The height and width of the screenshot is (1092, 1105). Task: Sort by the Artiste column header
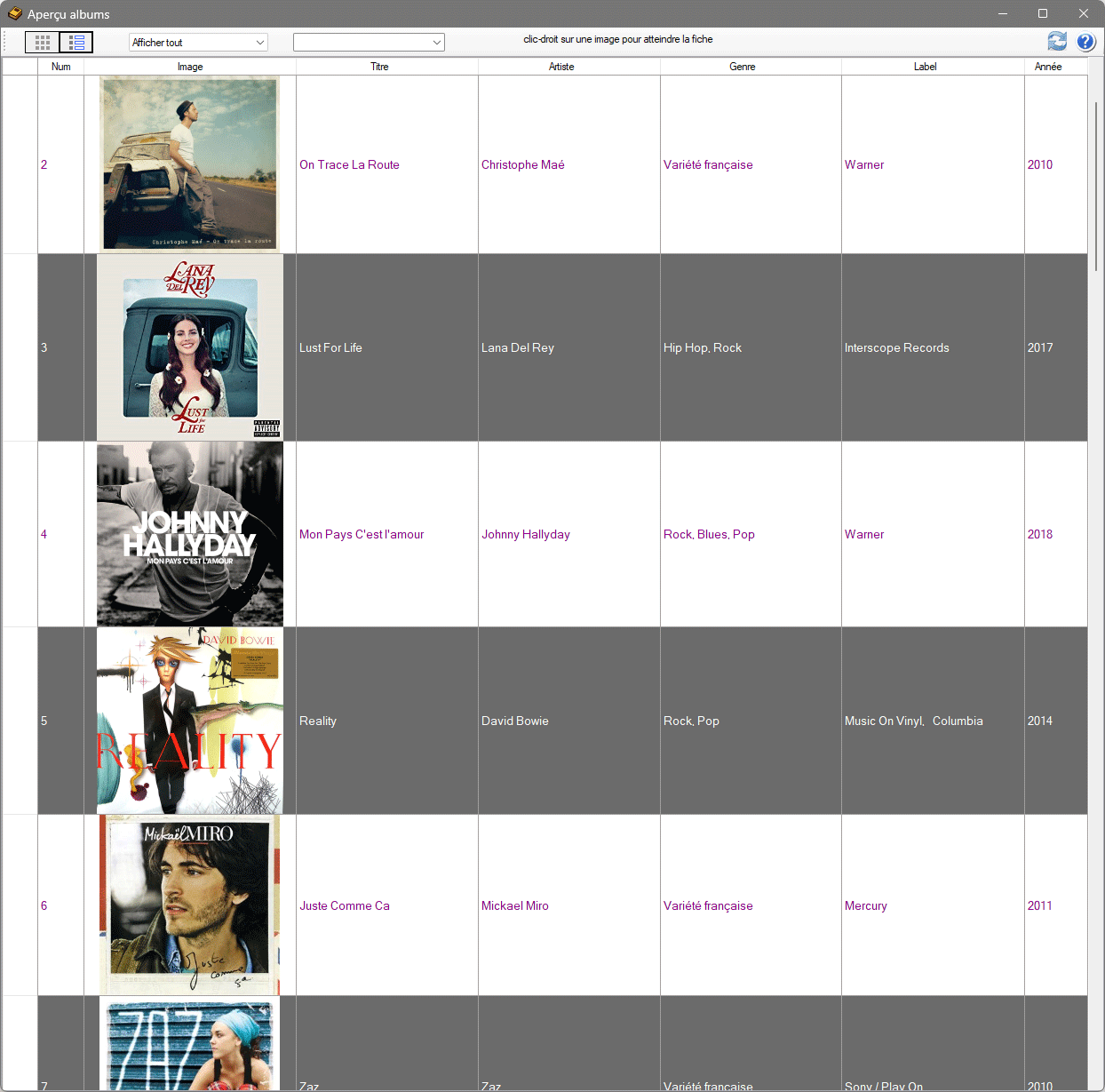[561, 67]
